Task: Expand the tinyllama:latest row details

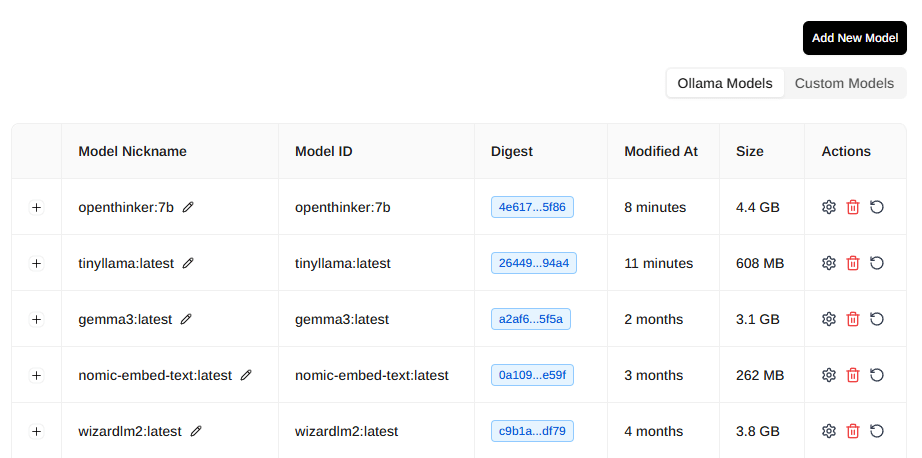Action: [x=37, y=263]
